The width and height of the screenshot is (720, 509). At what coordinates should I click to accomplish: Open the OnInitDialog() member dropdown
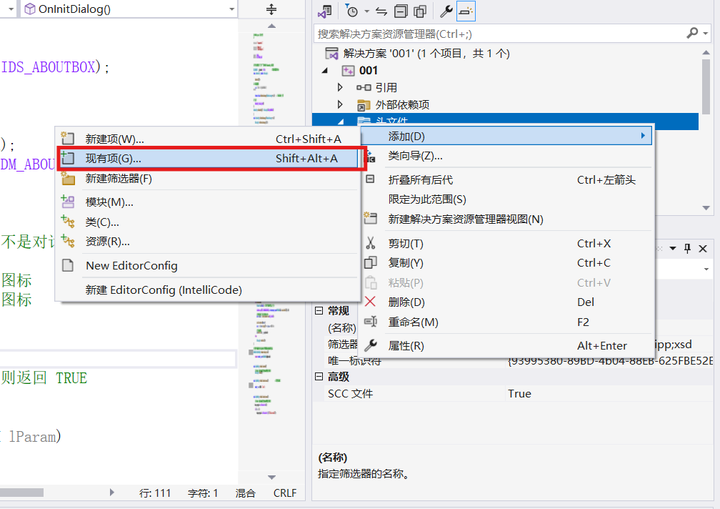coord(129,9)
